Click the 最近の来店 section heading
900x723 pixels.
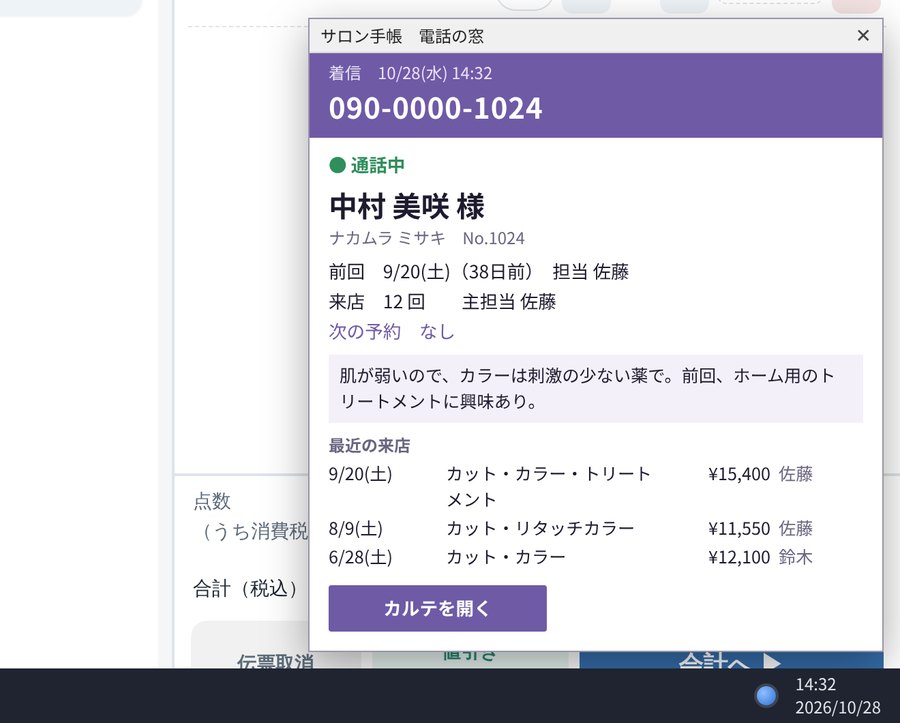[x=369, y=445]
